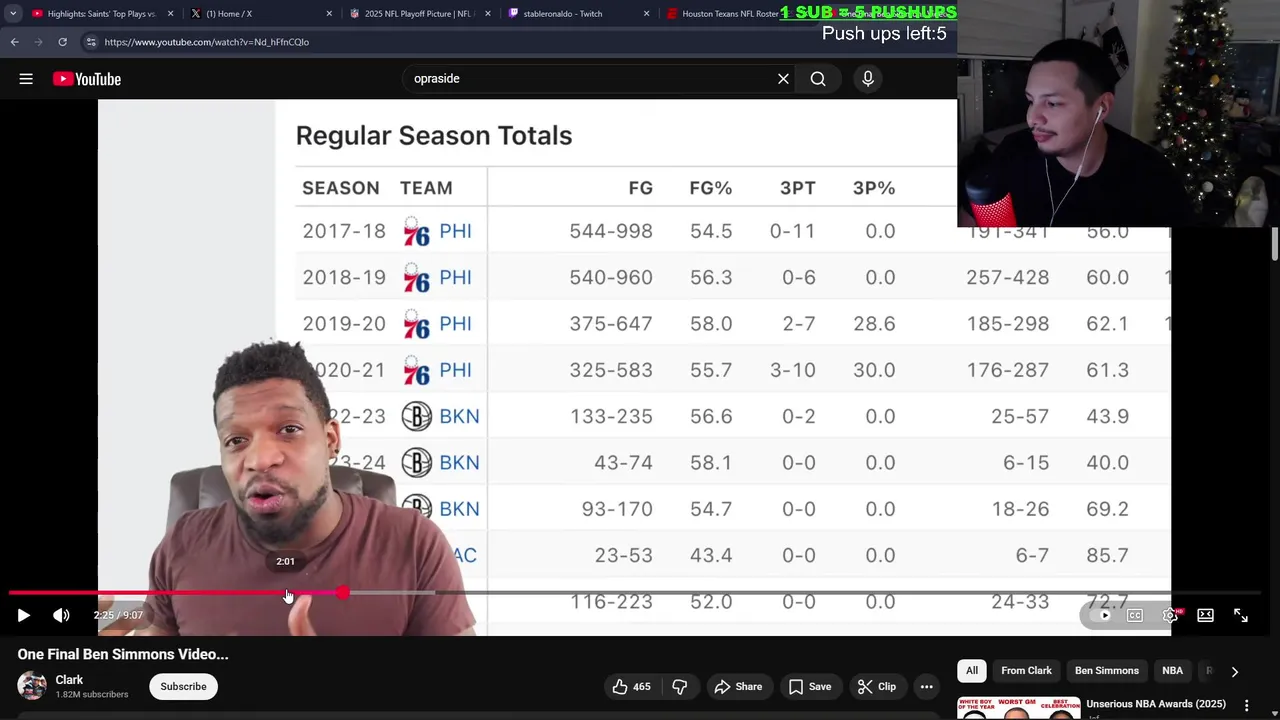Open the Clark channel name link

coord(69,680)
